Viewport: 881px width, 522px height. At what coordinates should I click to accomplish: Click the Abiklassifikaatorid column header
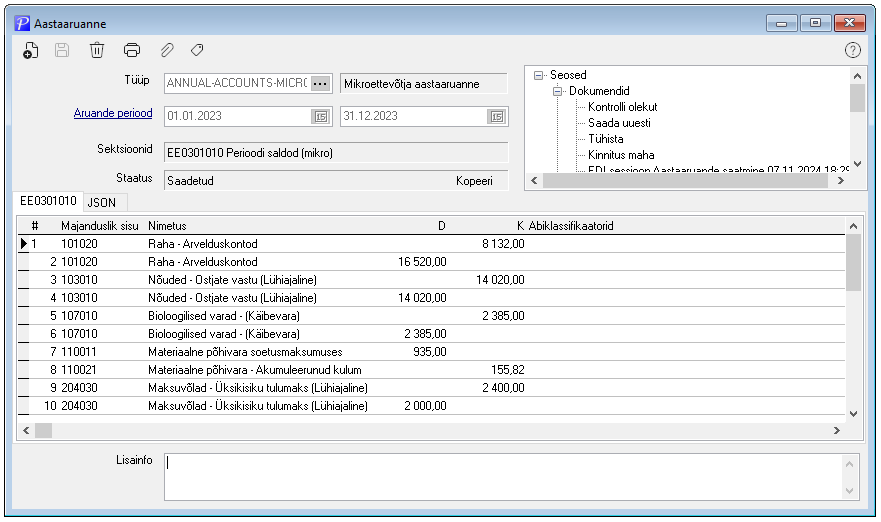coord(571,226)
